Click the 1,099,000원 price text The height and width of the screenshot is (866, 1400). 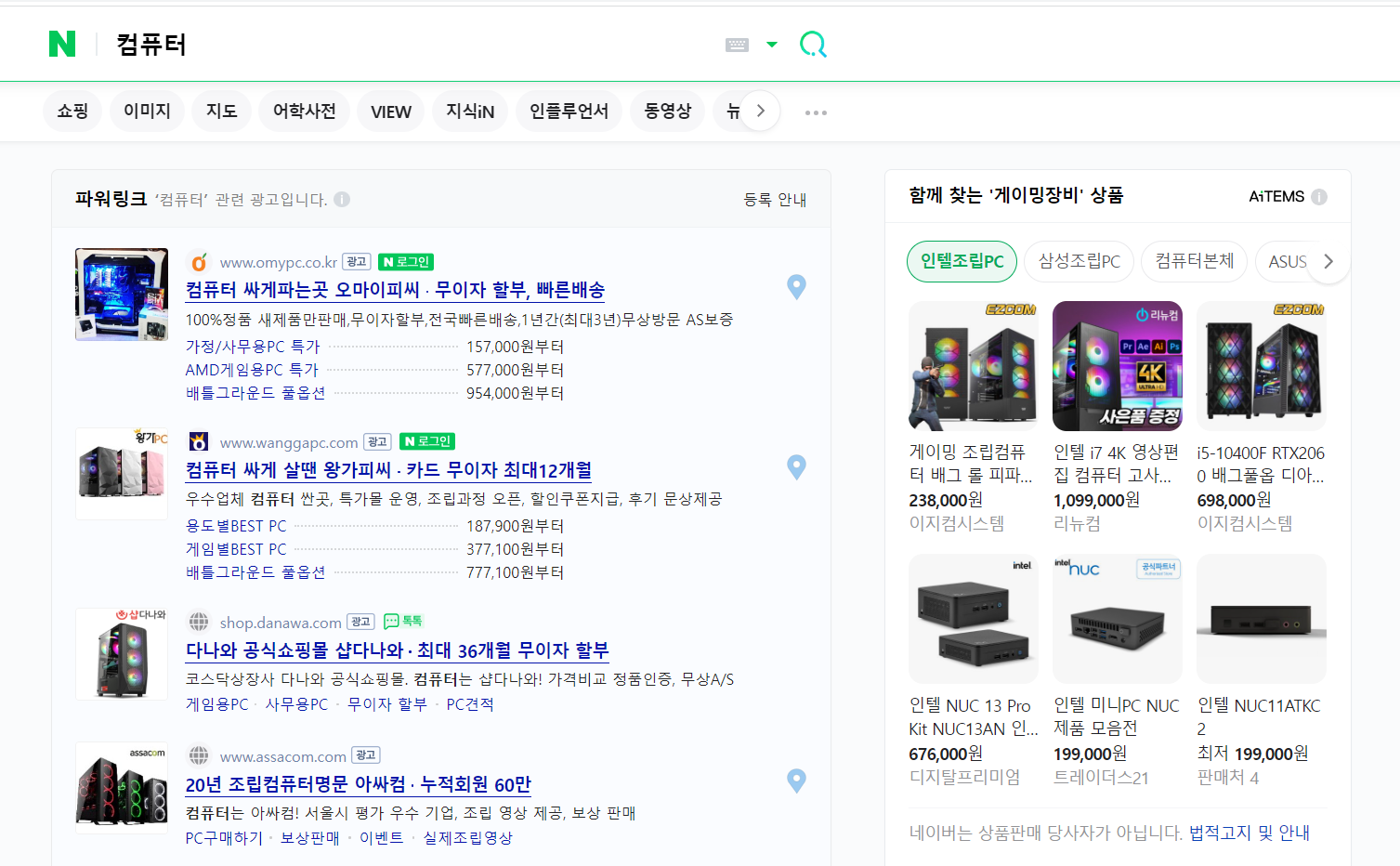point(1096,500)
